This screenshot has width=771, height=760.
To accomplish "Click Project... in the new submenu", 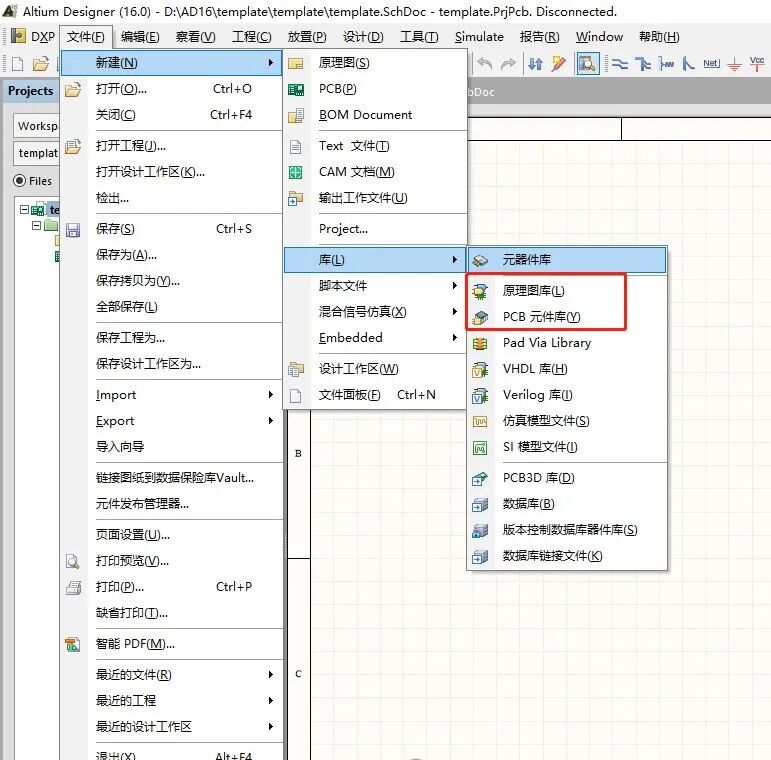I will coord(375,229).
